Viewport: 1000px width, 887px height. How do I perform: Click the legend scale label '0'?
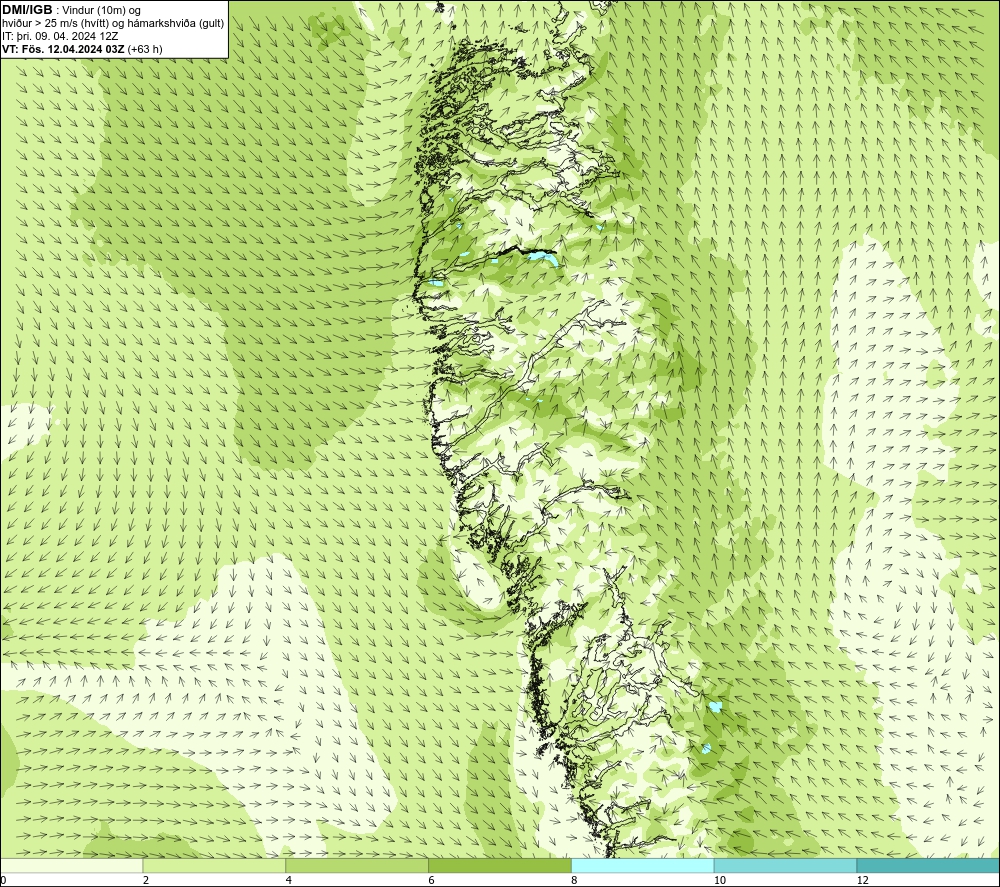3,880
